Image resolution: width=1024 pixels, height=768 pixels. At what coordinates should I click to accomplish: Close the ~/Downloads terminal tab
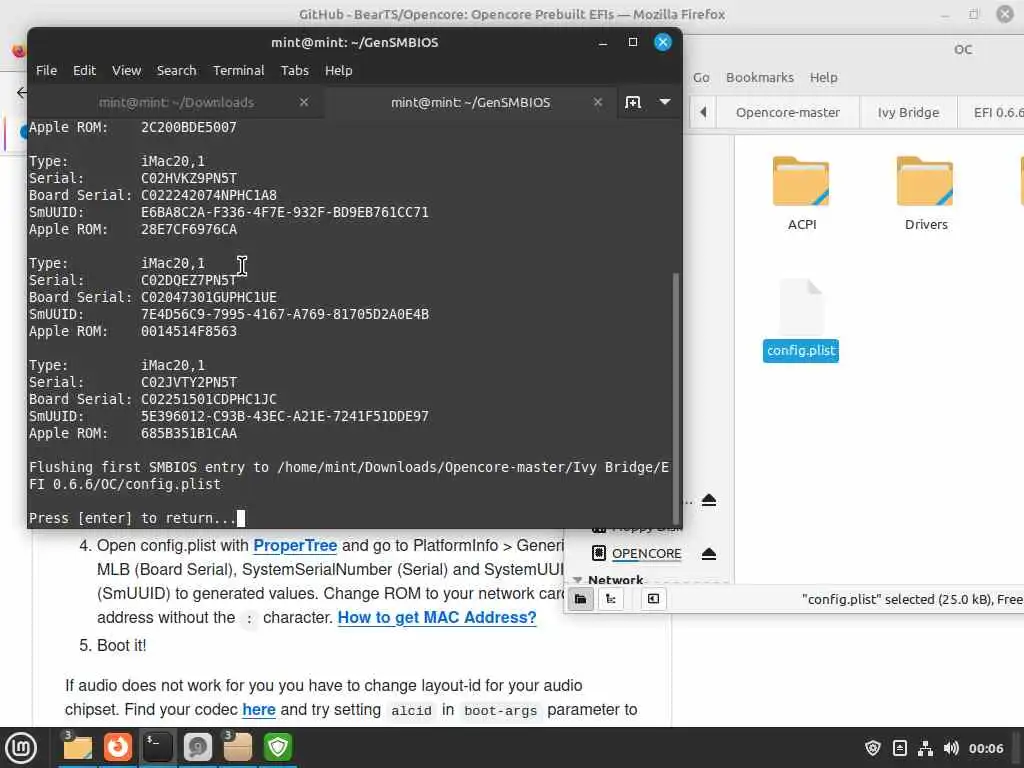tap(304, 102)
